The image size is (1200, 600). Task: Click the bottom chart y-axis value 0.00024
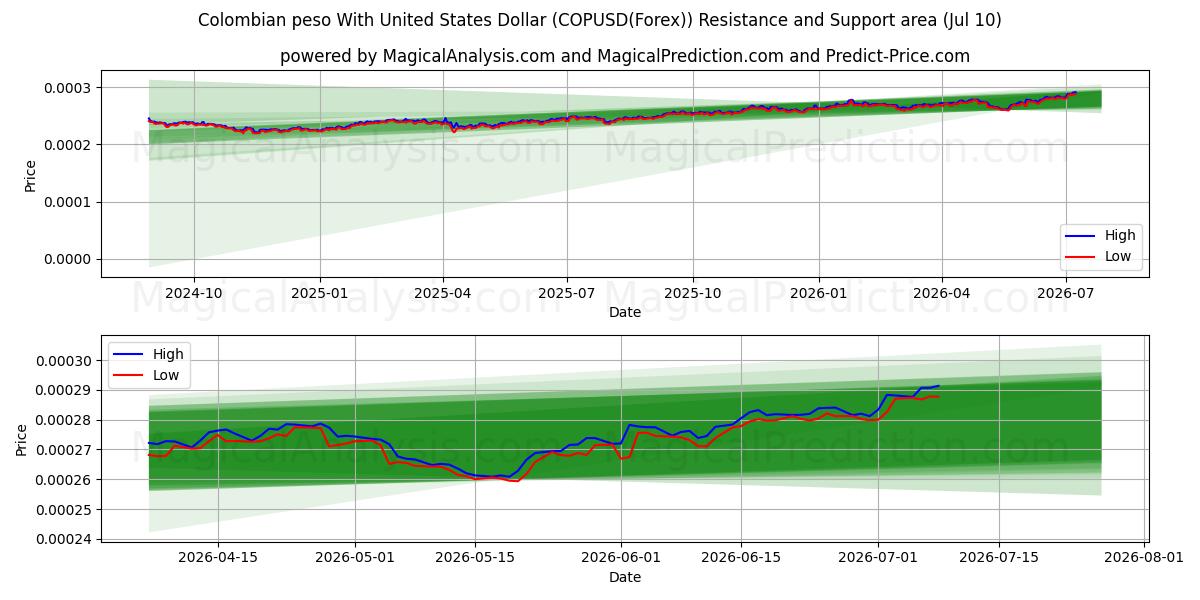65,540
